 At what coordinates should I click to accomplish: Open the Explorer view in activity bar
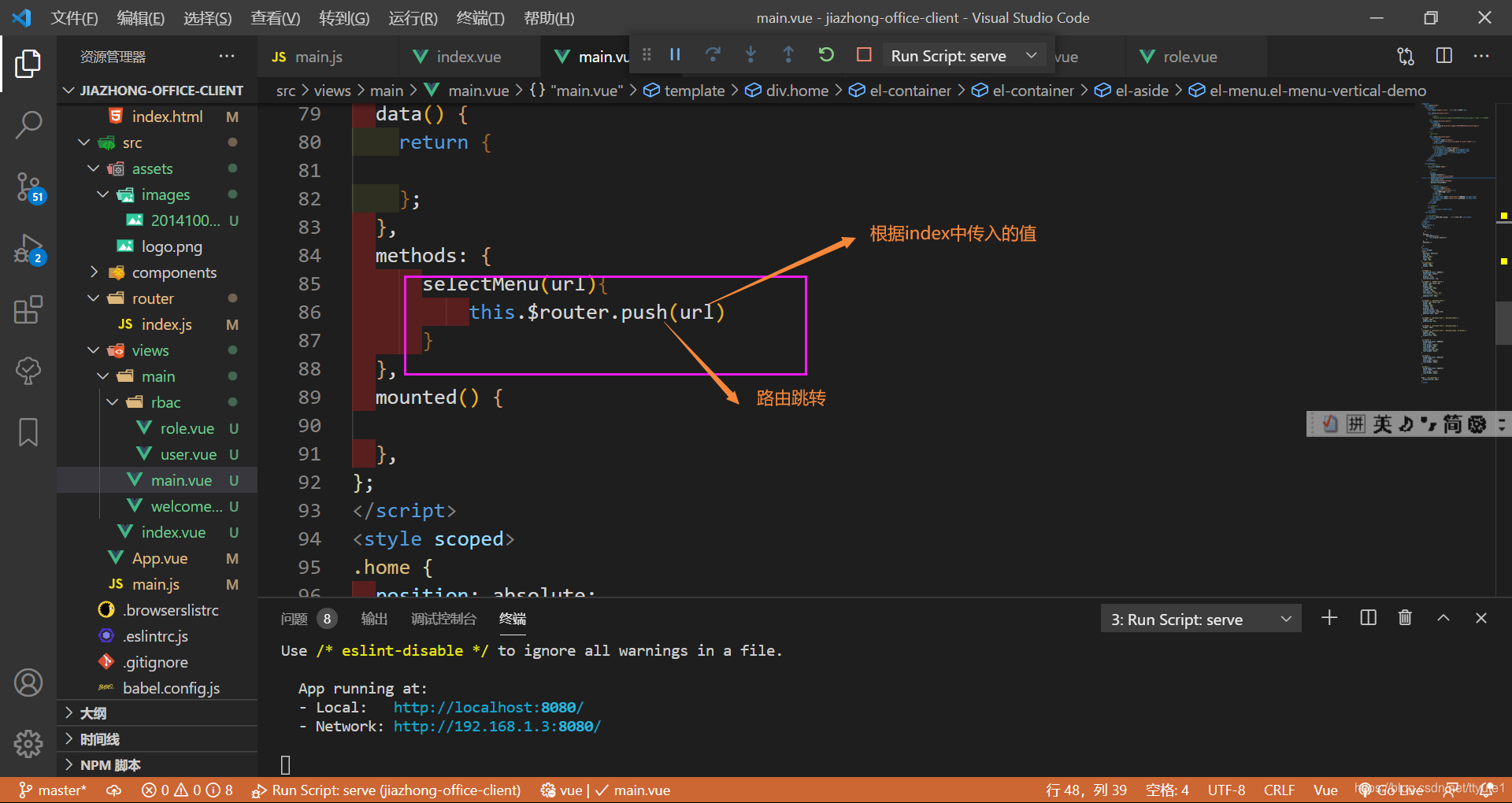(28, 64)
